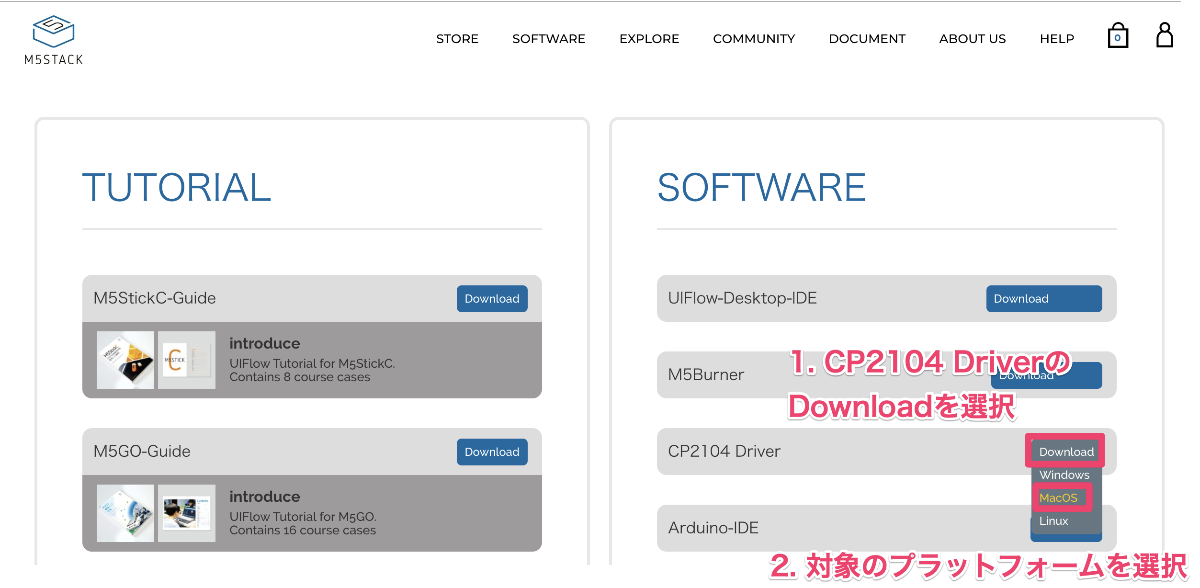Click the second M5GO-Guide thumbnail image
The height and width of the screenshot is (588, 1200).
186,513
